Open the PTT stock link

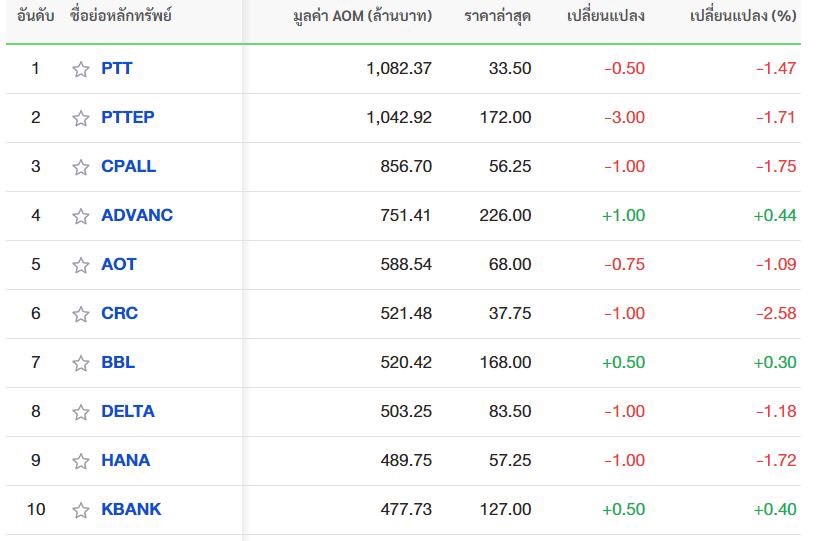click(x=116, y=68)
